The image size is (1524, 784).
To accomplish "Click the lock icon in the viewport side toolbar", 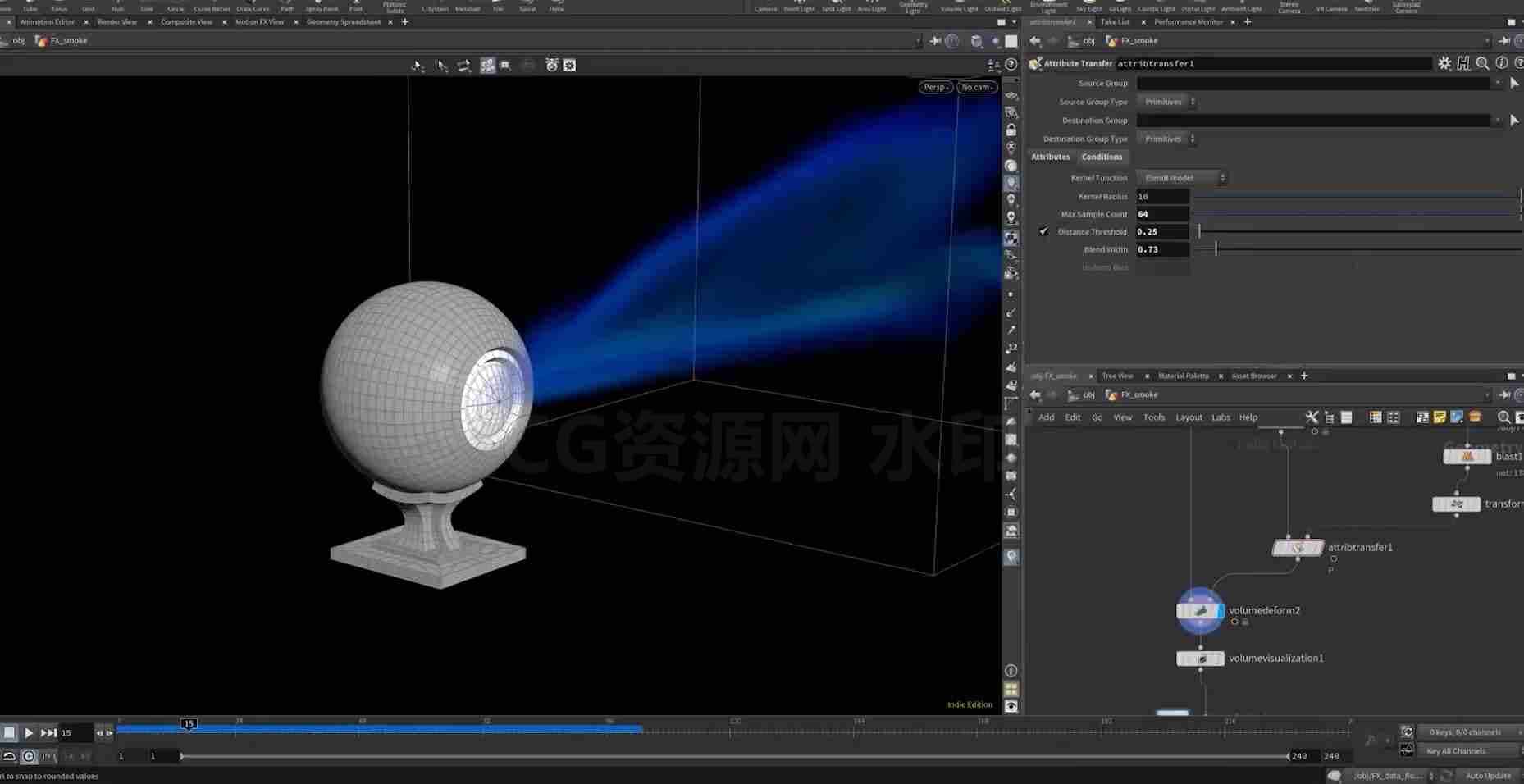I will (1011, 130).
